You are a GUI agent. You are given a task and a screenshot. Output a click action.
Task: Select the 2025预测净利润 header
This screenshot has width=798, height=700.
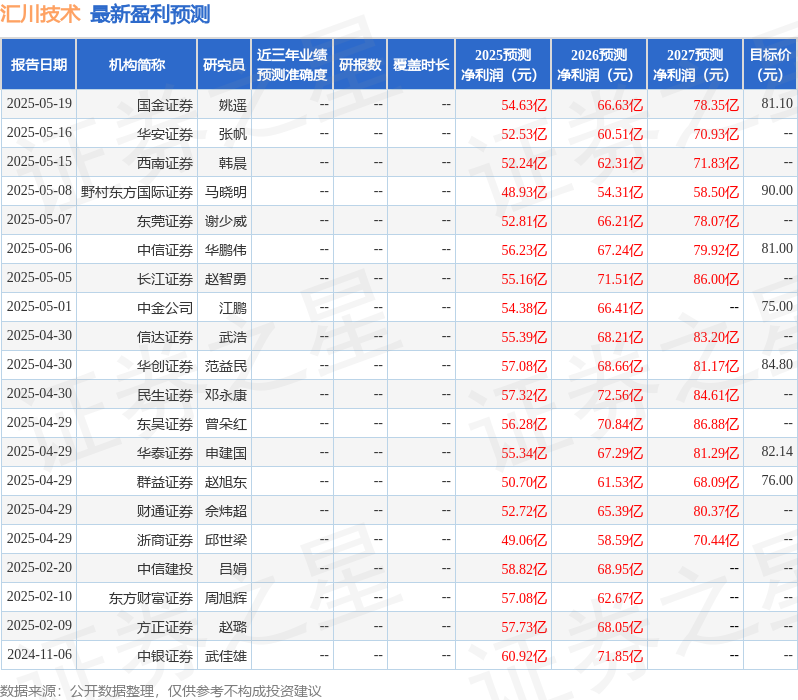pos(503,65)
